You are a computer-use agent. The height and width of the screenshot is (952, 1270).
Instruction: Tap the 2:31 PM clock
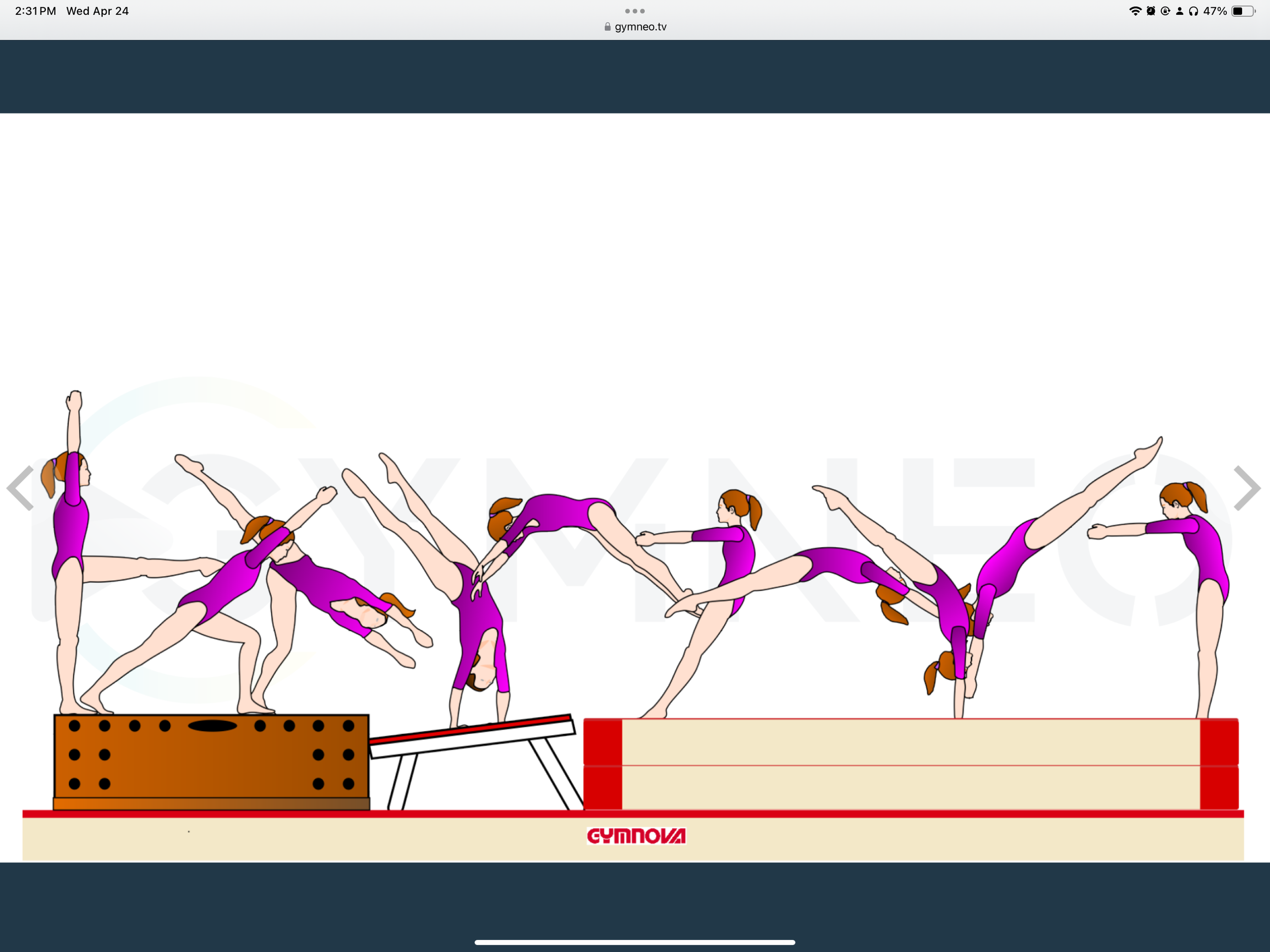36,11
